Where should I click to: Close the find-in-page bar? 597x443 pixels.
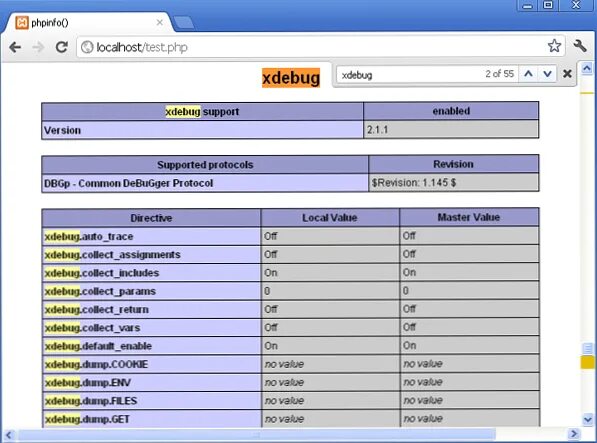(x=567, y=73)
